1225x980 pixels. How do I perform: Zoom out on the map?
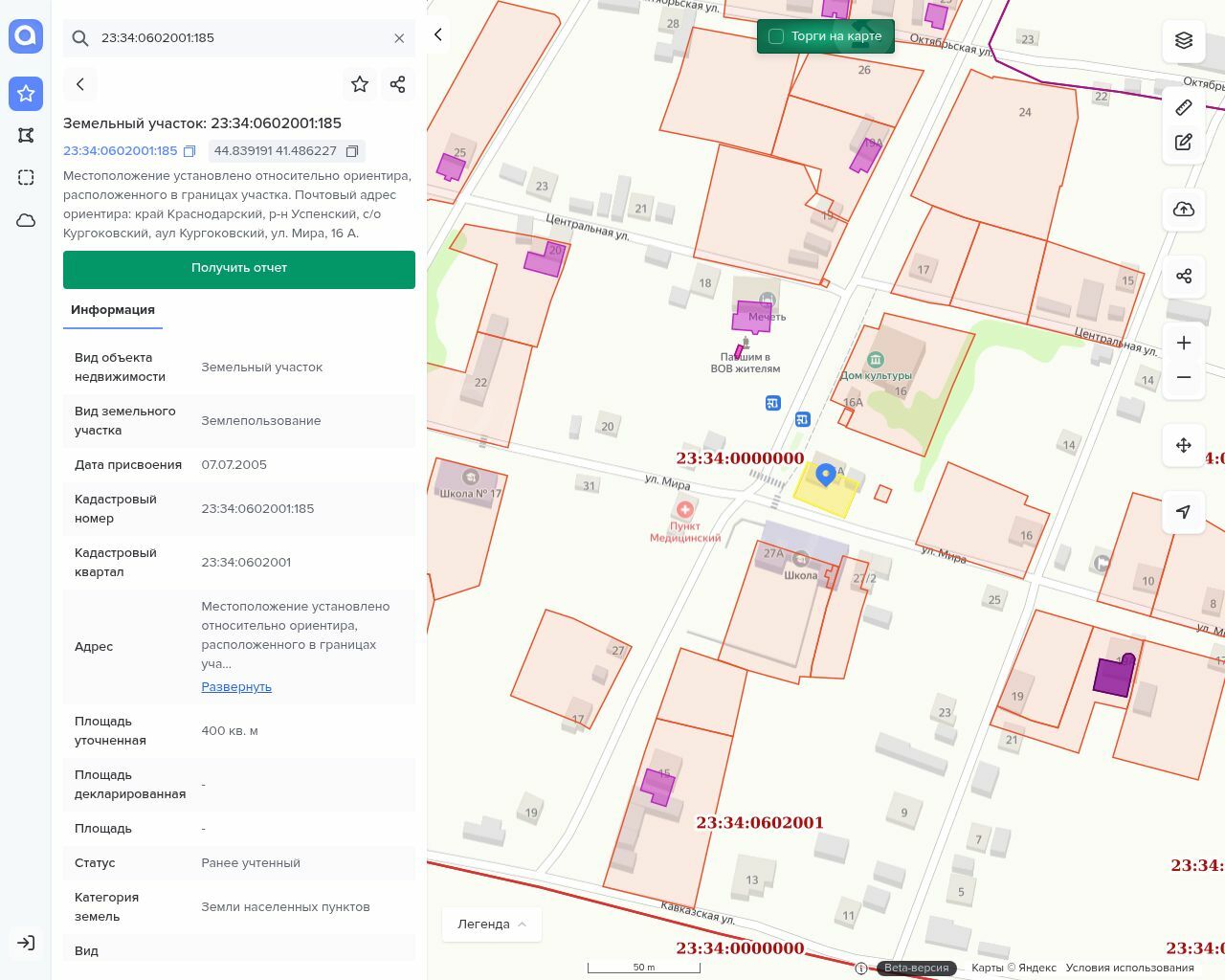pyautogui.click(x=1184, y=377)
